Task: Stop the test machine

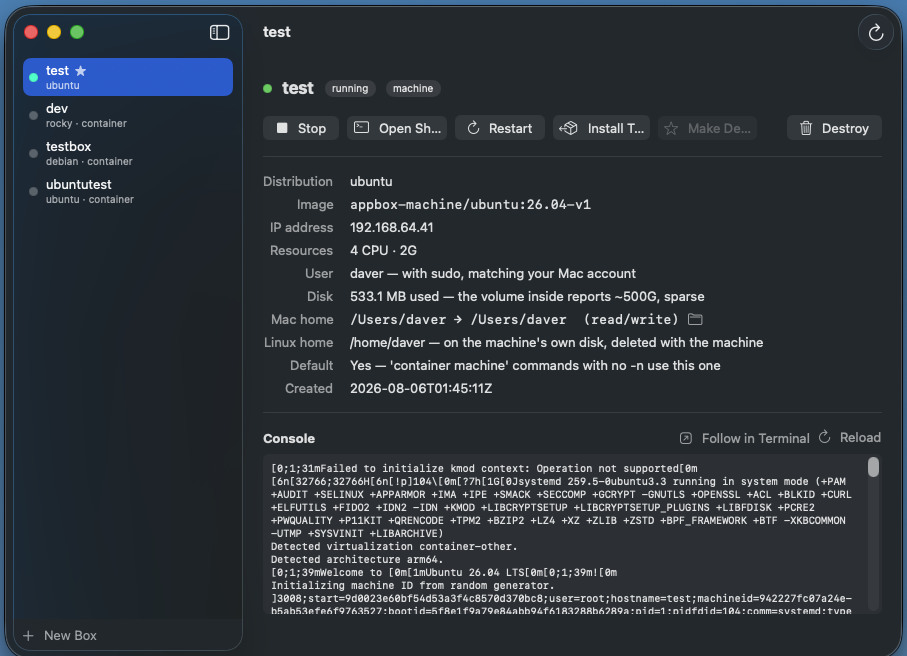Action: click(301, 128)
